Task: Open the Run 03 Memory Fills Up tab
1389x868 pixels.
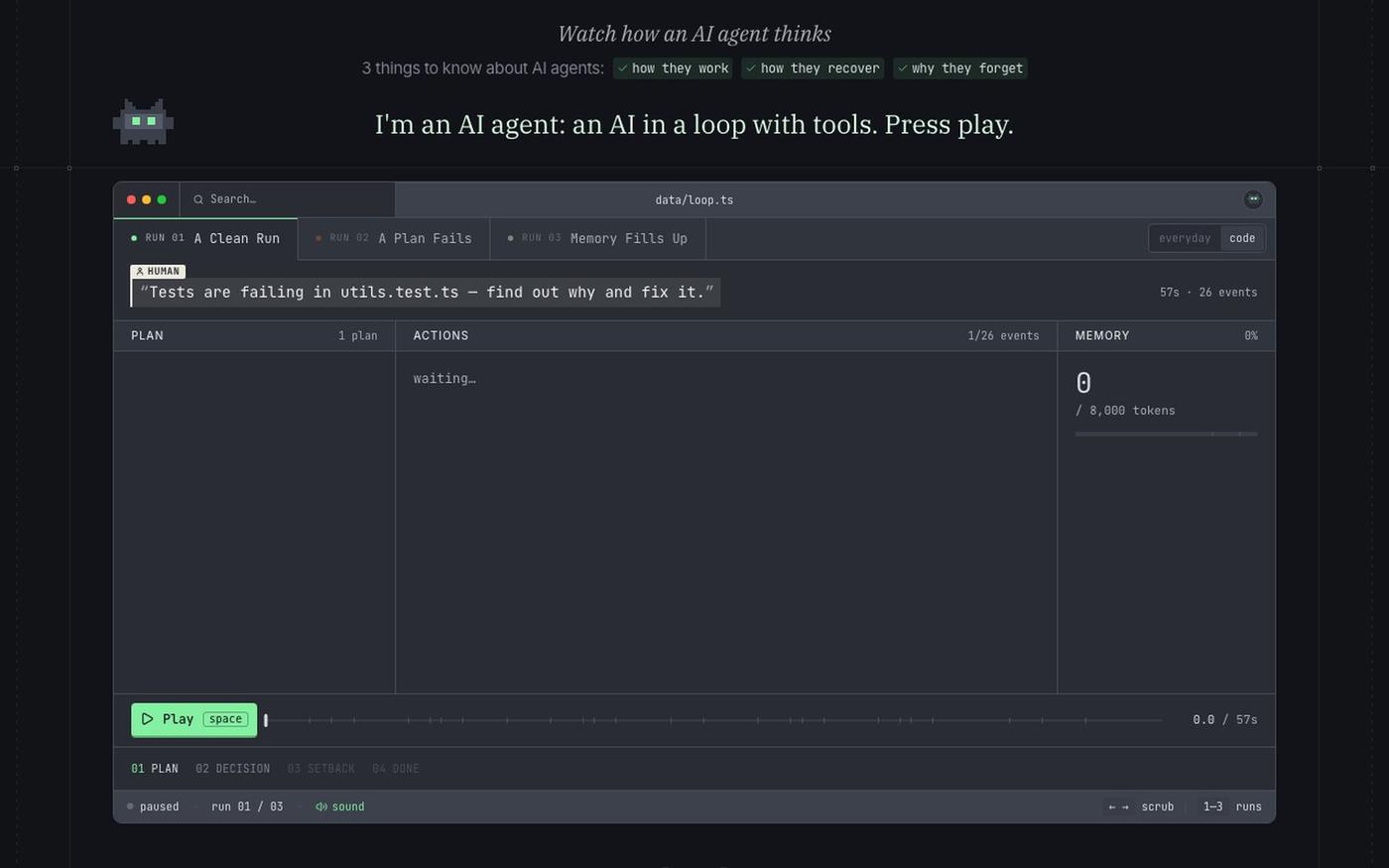Action: [x=597, y=238]
